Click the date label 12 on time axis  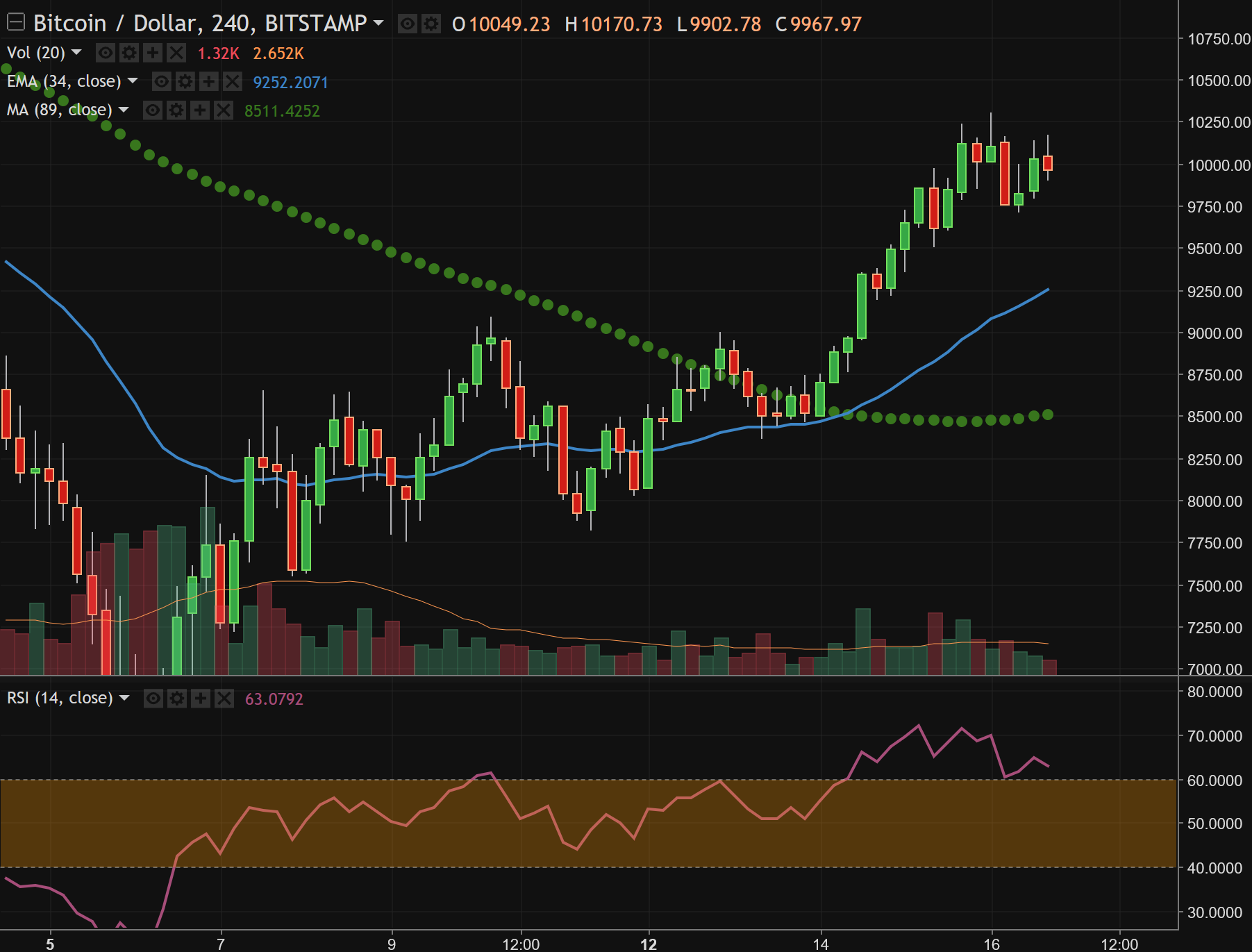[649, 944]
